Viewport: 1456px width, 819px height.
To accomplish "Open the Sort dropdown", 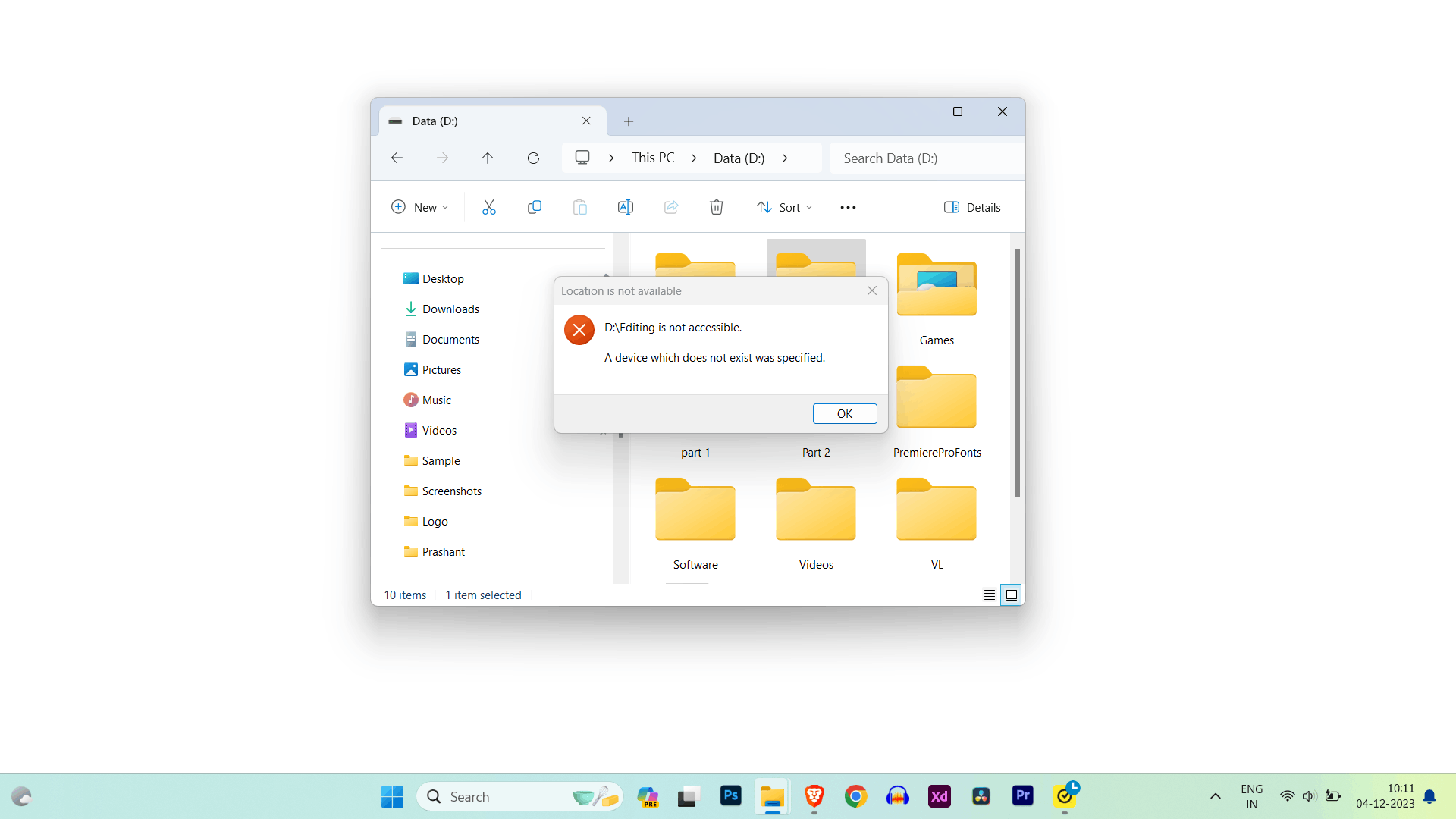I will pos(785,207).
